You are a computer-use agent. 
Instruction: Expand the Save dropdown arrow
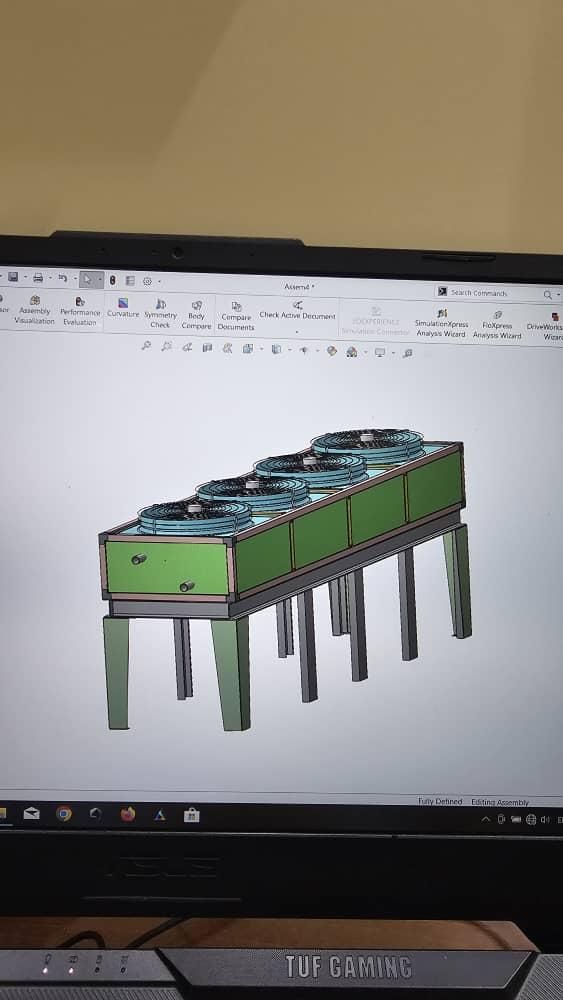pos(26,277)
